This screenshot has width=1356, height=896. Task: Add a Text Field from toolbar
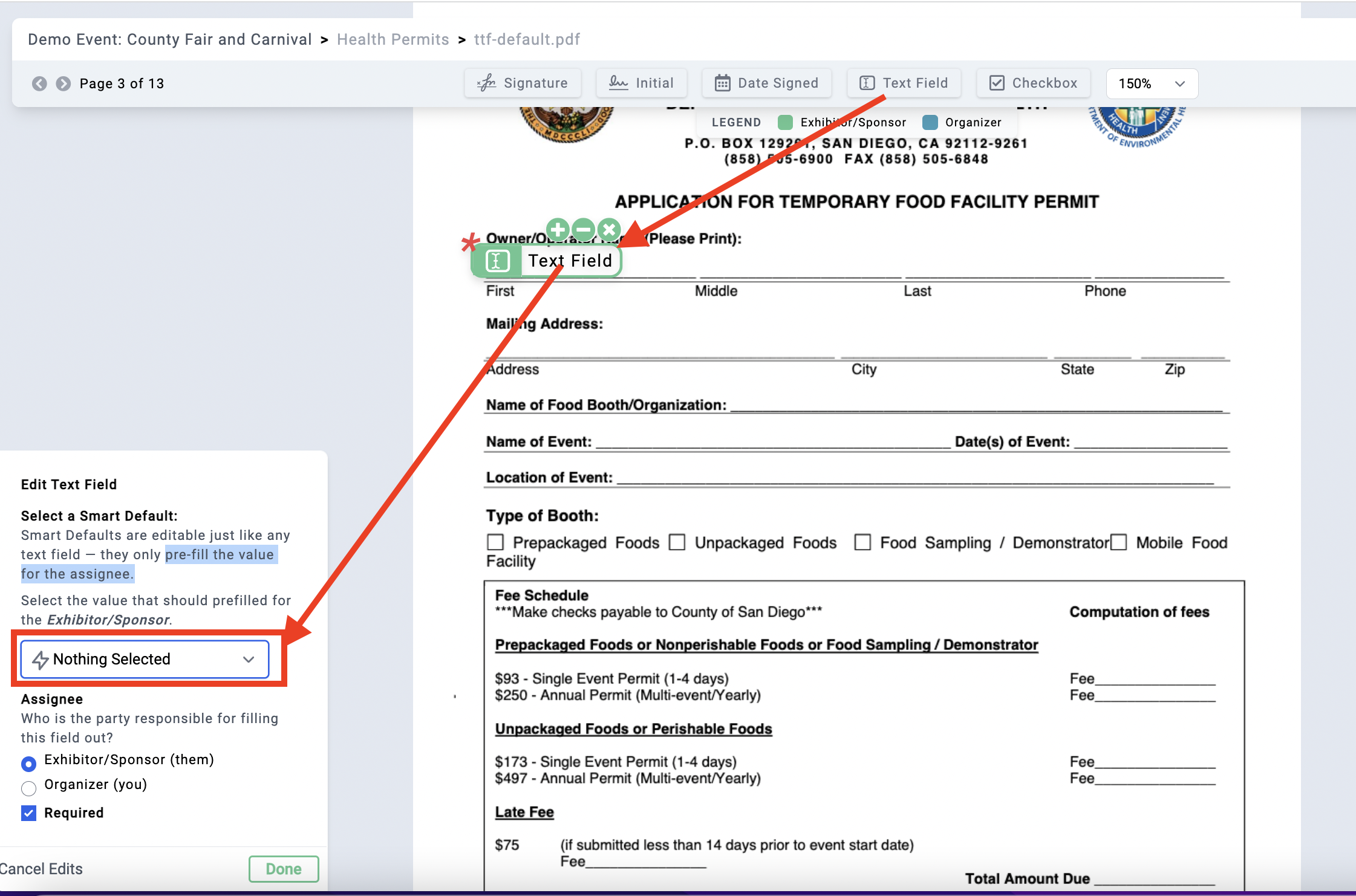tap(904, 83)
